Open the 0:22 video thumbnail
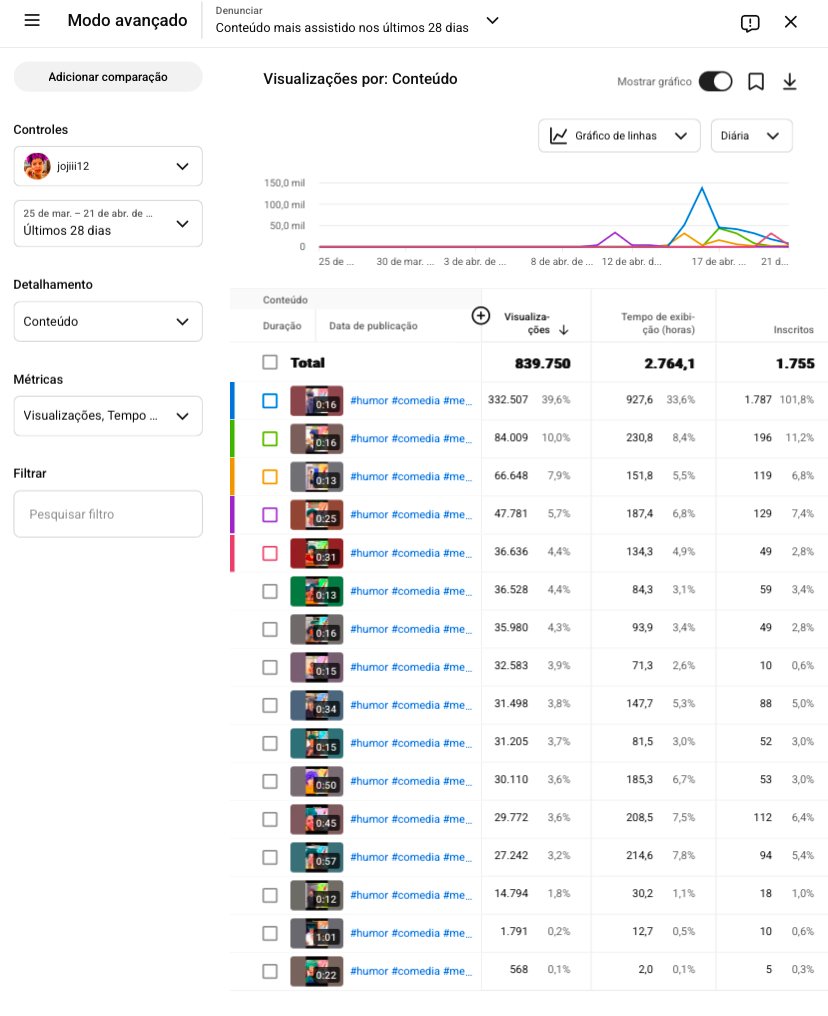 pos(316,971)
